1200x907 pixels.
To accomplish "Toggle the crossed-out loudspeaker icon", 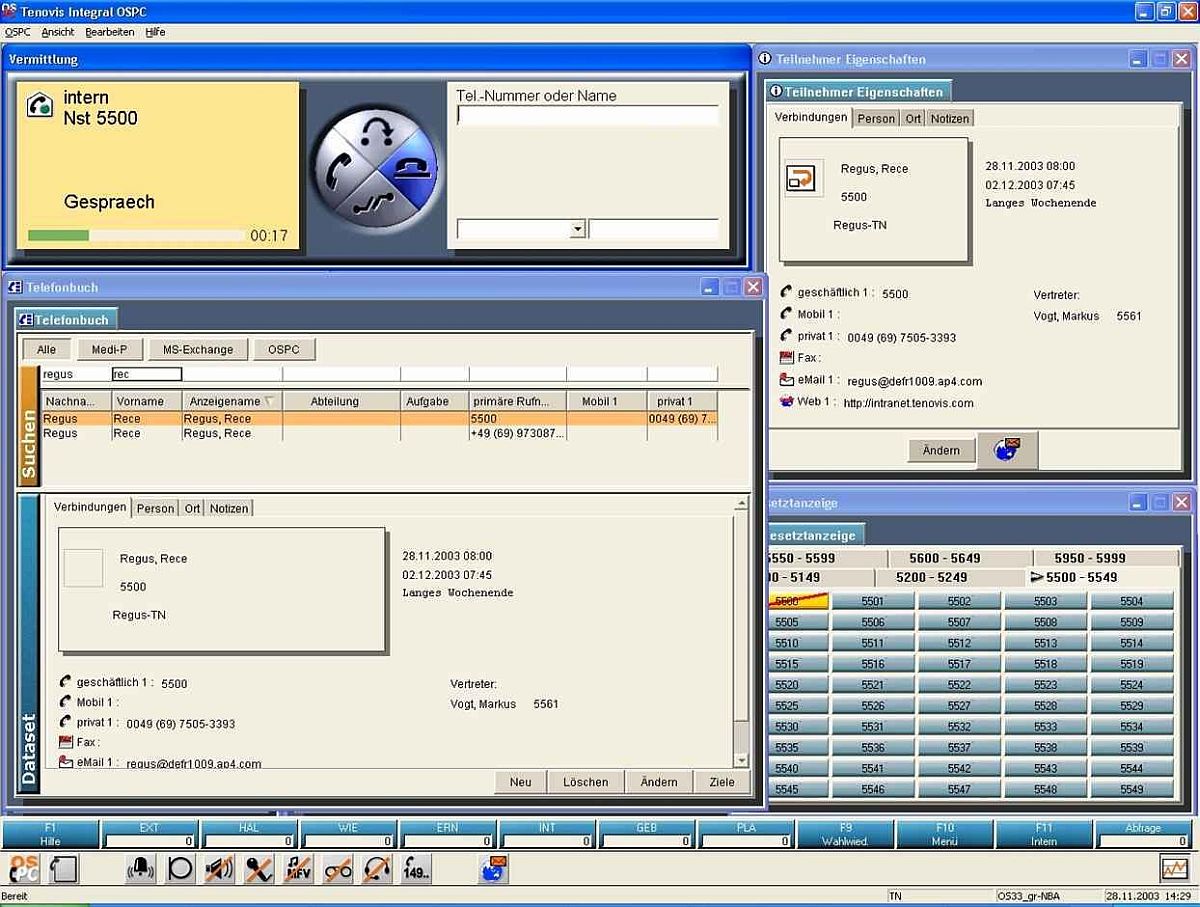I will [219, 869].
